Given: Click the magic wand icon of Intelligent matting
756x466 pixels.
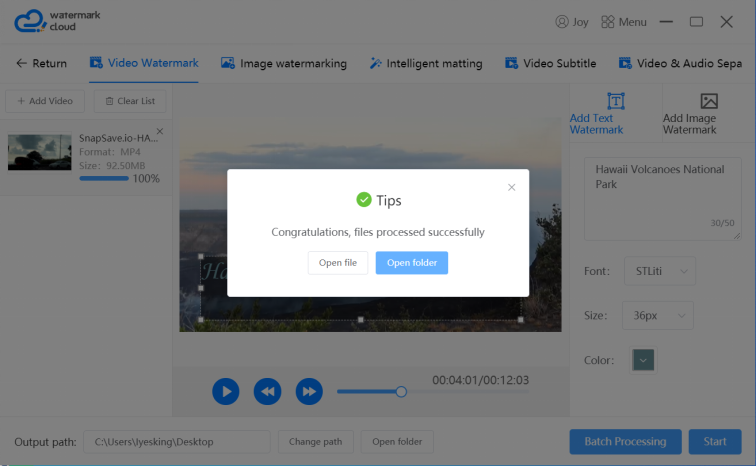Looking at the screenshot, I should (375, 63).
